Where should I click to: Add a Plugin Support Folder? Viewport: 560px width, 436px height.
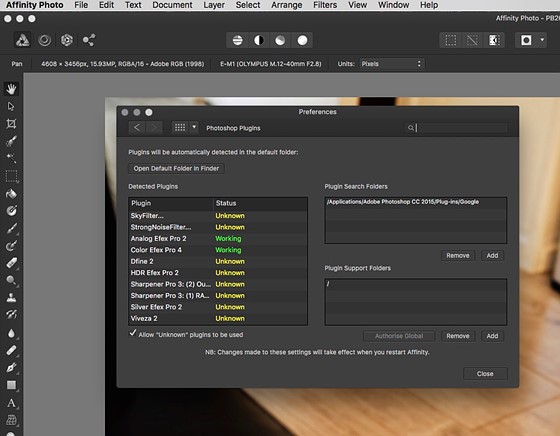[x=492, y=336]
